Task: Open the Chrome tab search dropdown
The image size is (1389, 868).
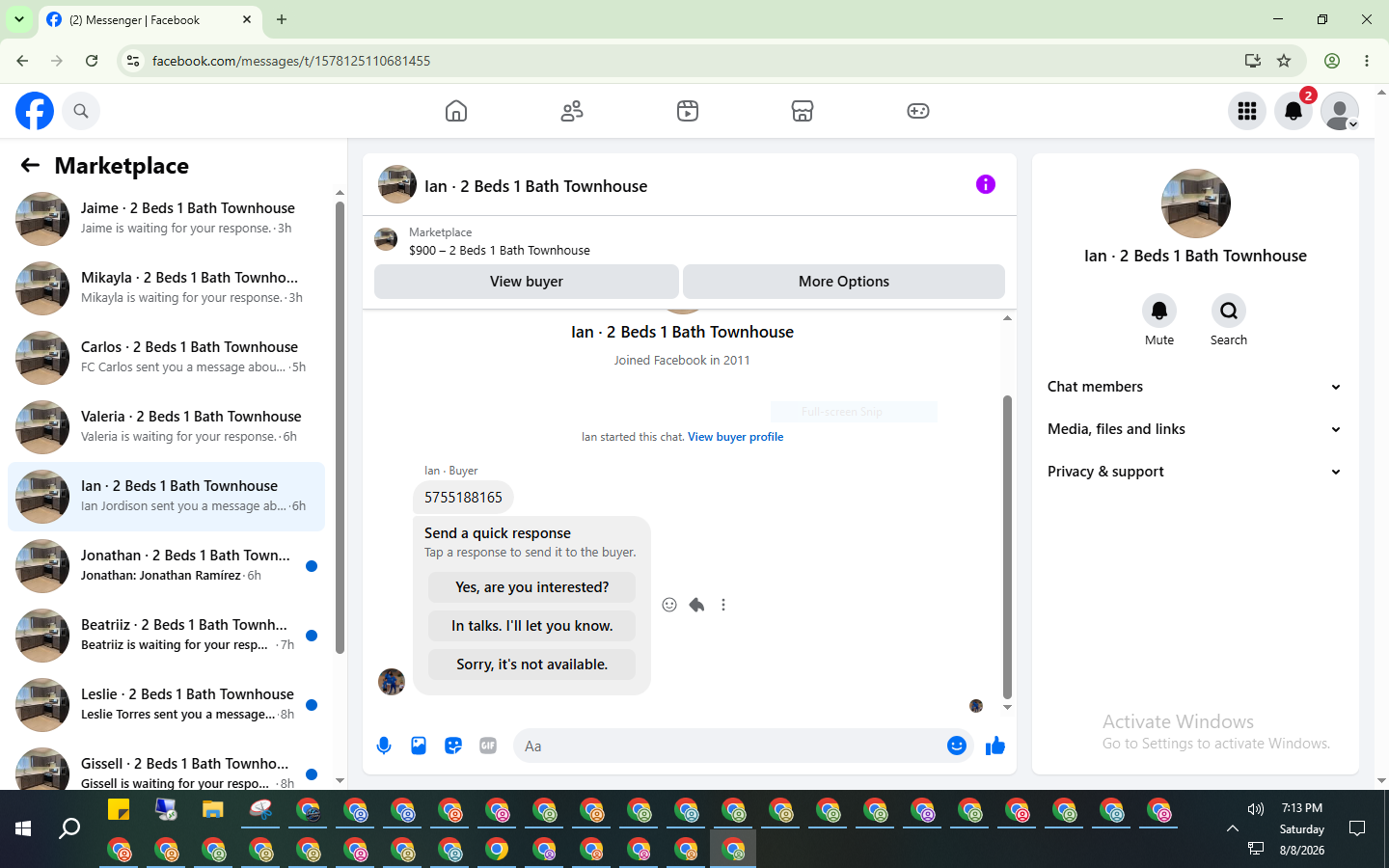Action: (x=19, y=19)
